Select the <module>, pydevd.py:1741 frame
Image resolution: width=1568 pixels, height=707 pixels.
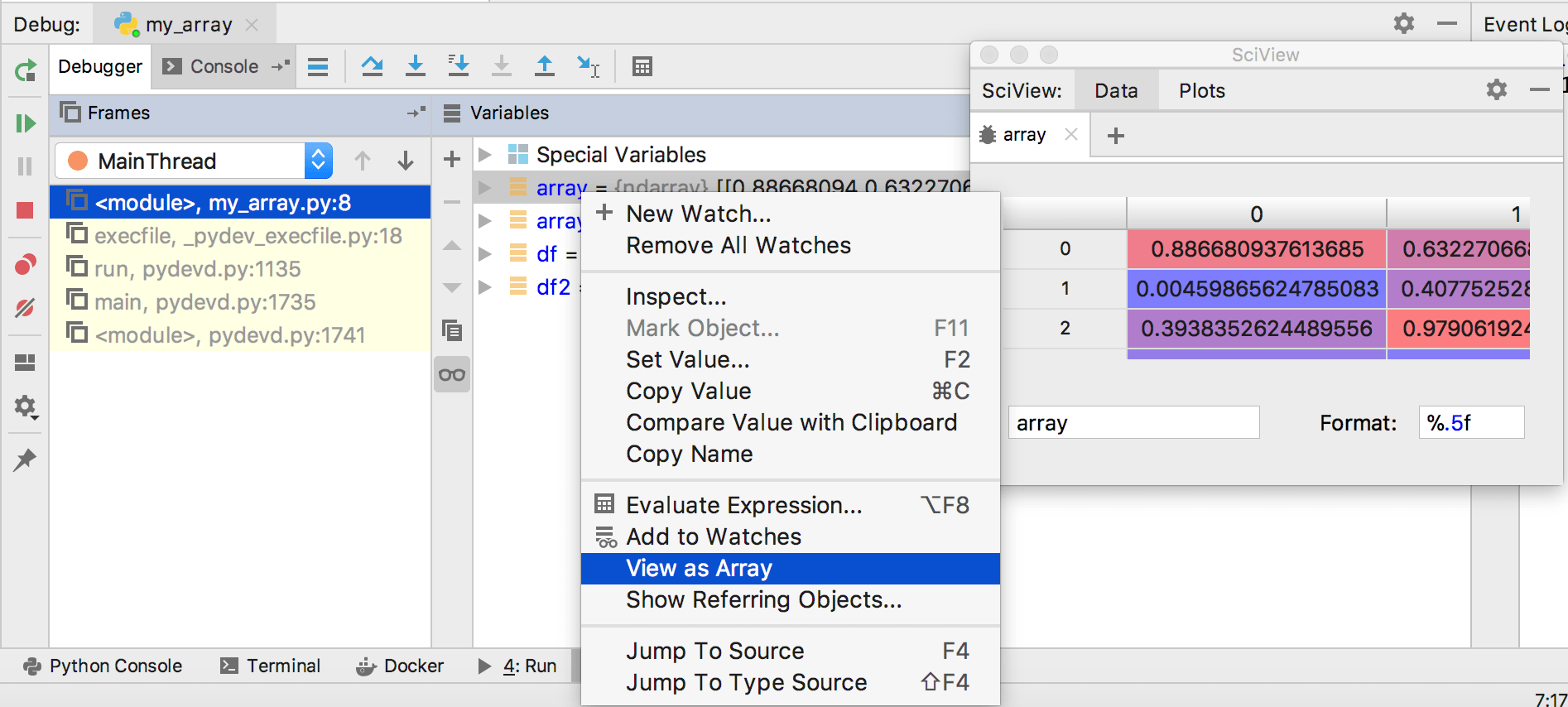click(240, 335)
